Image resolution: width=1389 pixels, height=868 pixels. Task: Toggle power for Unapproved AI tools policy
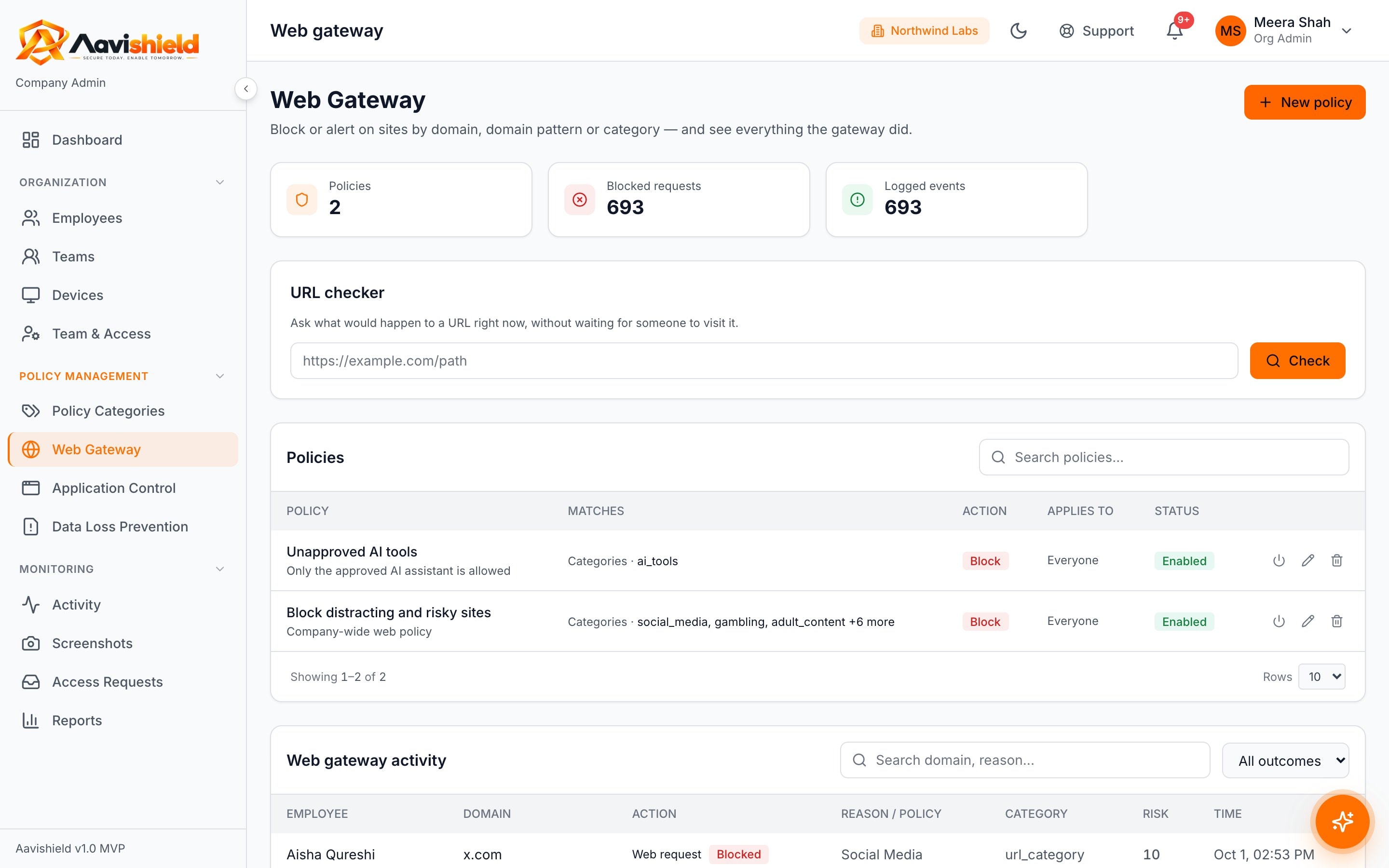pos(1279,560)
